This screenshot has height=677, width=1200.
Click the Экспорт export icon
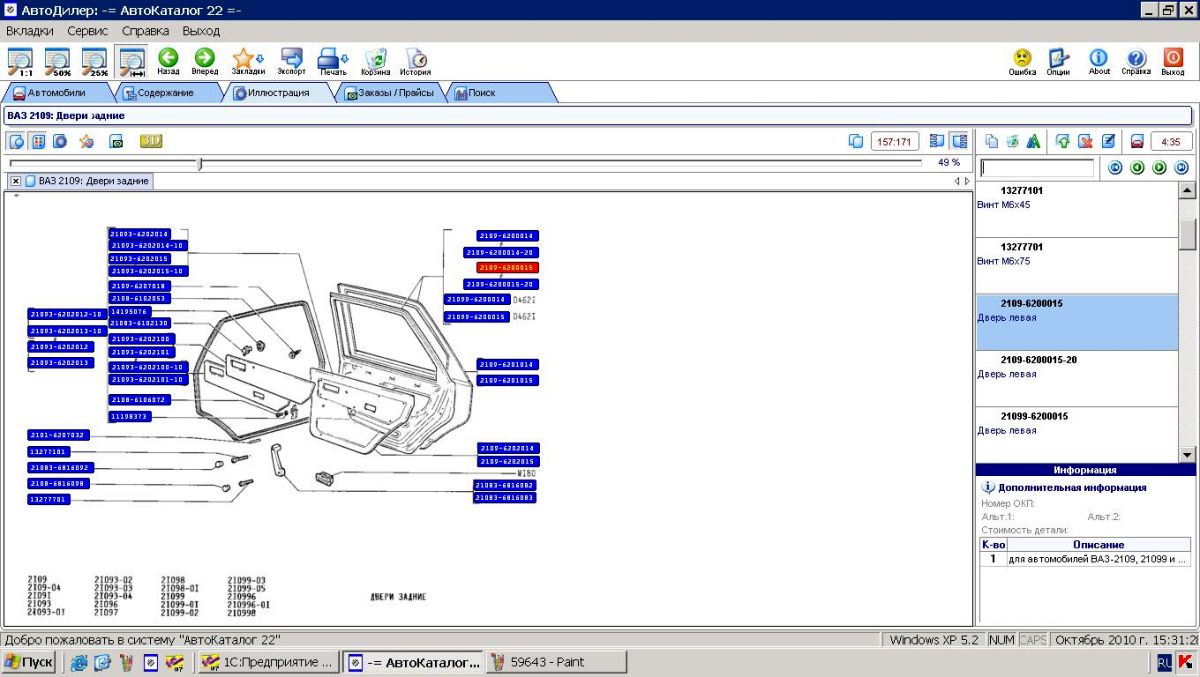click(x=291, y=62)
